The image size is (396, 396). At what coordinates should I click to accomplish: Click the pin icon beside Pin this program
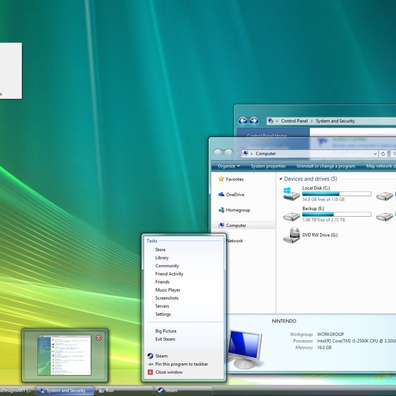tap(150, 364)
